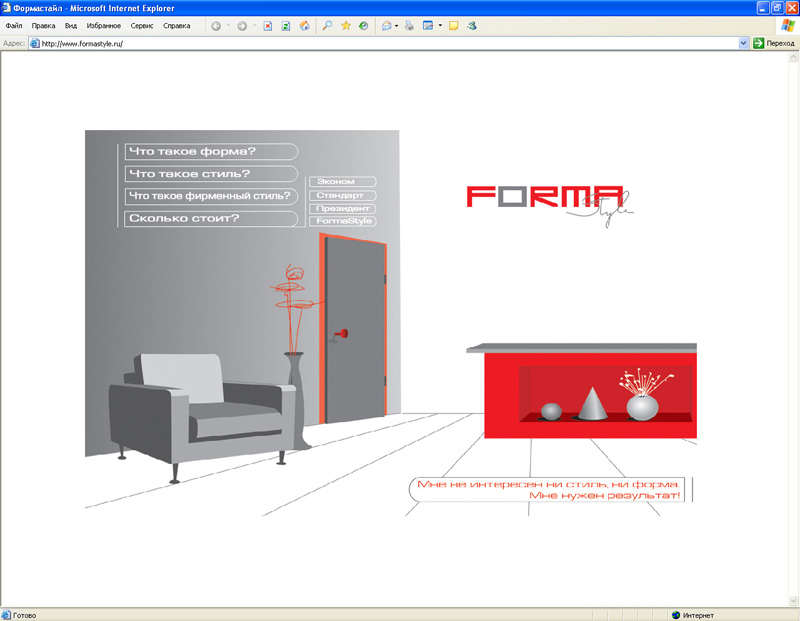Open "Что такое фирменный стиль?" link
800x621 pixels.
pos(211,196)
